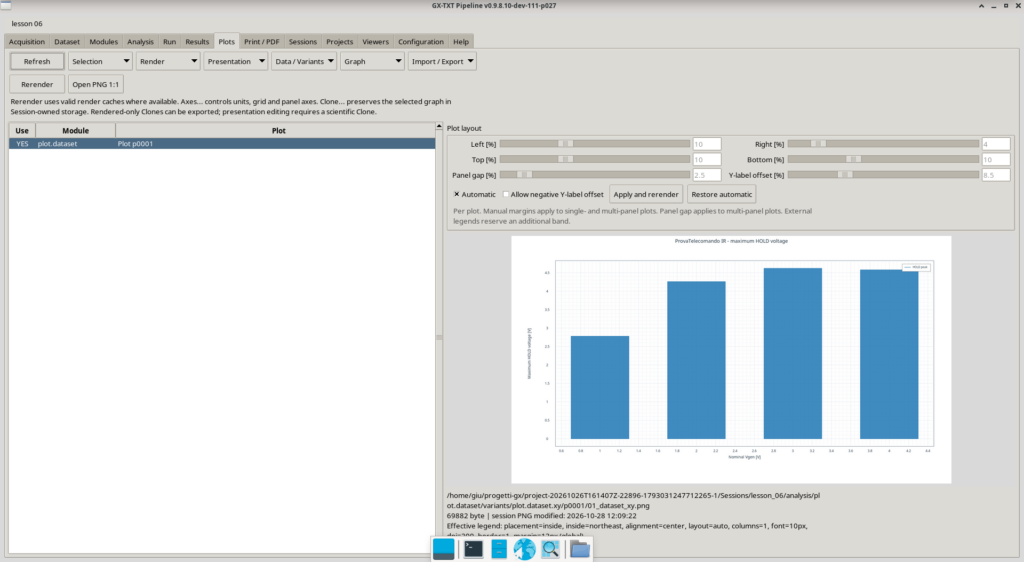1024x562 pixels.
Task: Open the file manager cabinet dock icon
Action: (499, 550)
